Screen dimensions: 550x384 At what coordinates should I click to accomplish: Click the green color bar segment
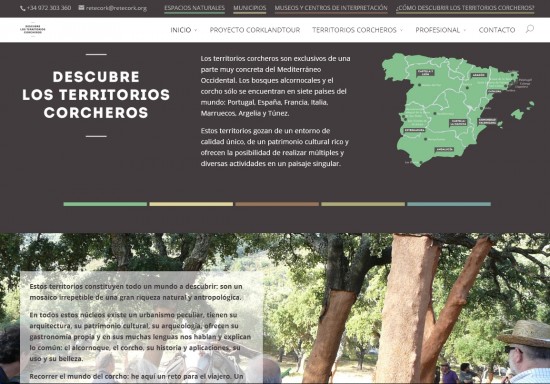pos(105,204)
